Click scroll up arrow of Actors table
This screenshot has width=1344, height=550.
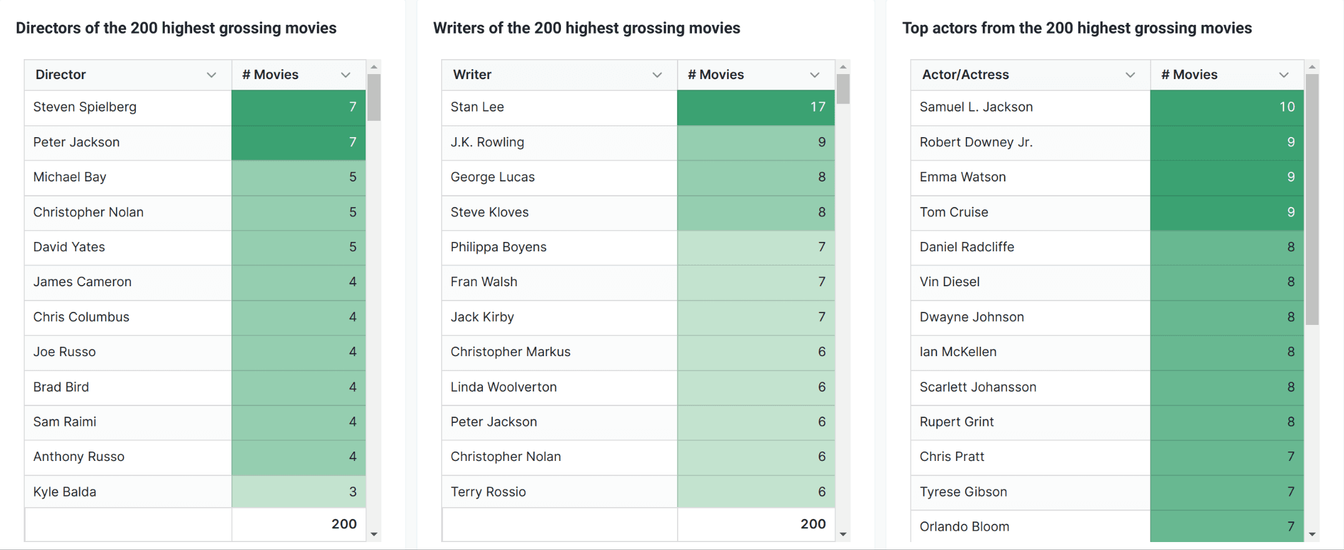[x=1312, y=67]
